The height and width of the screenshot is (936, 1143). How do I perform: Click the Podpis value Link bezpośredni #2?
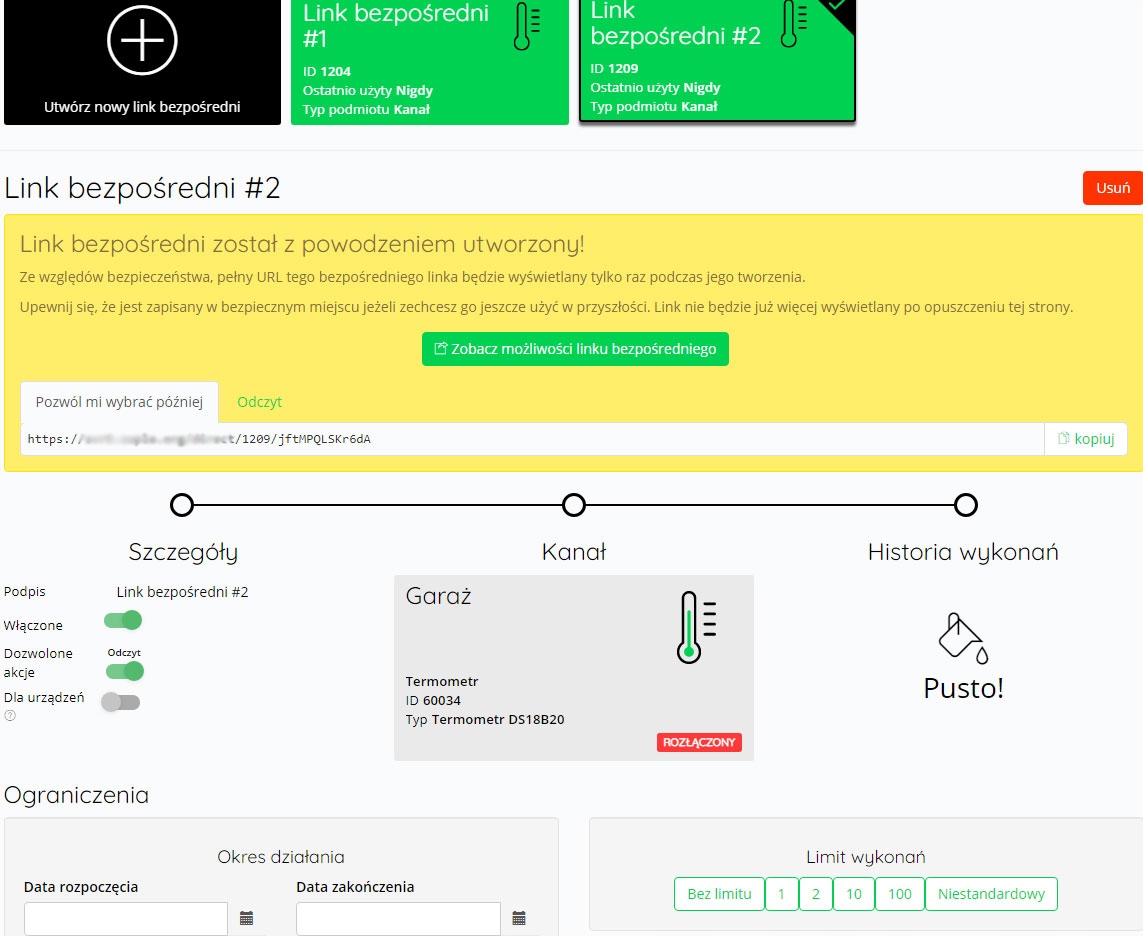pyautogui.click(x=182, y=592)
